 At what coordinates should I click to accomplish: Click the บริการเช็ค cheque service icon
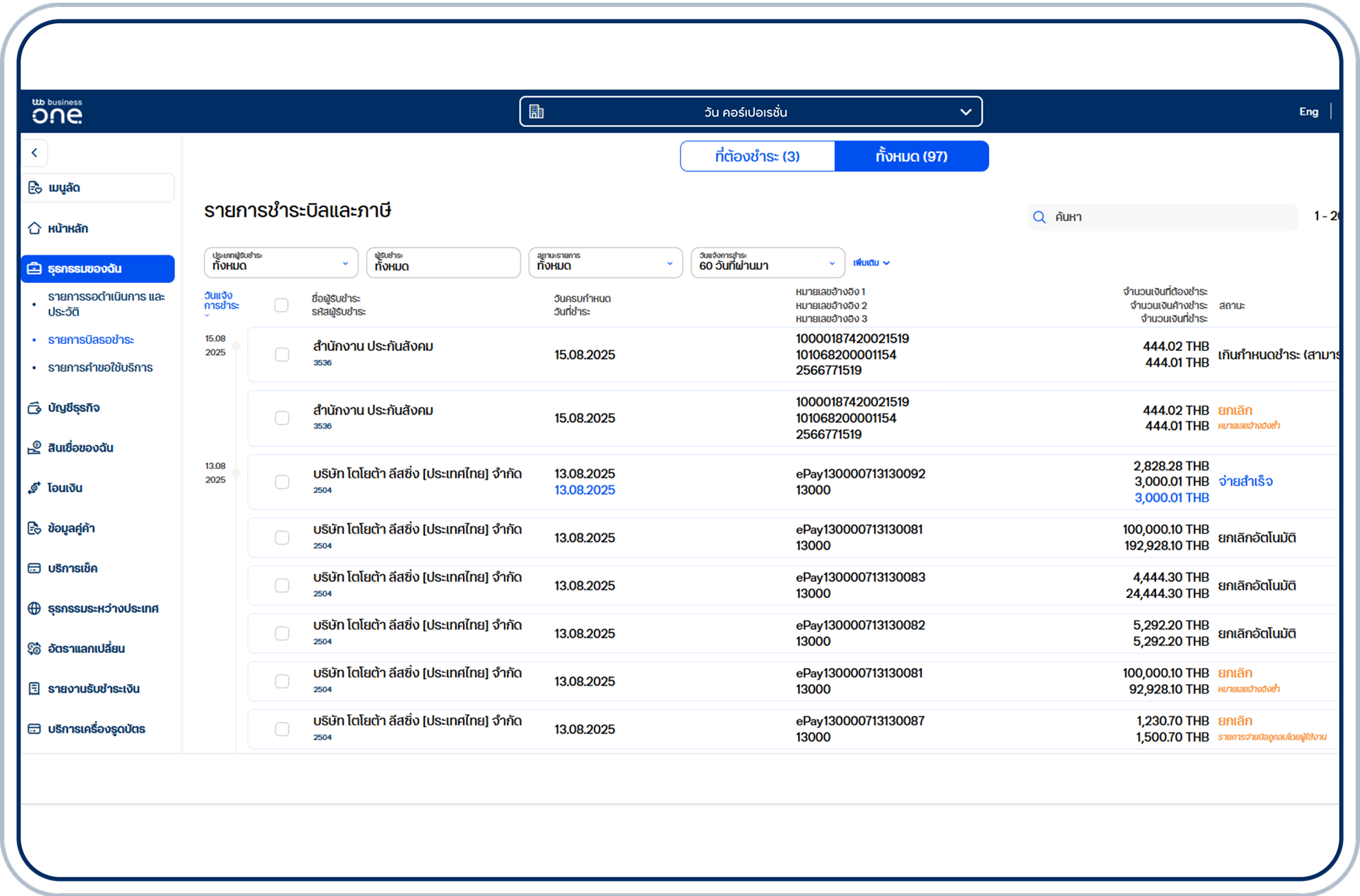tap(34, 568)
